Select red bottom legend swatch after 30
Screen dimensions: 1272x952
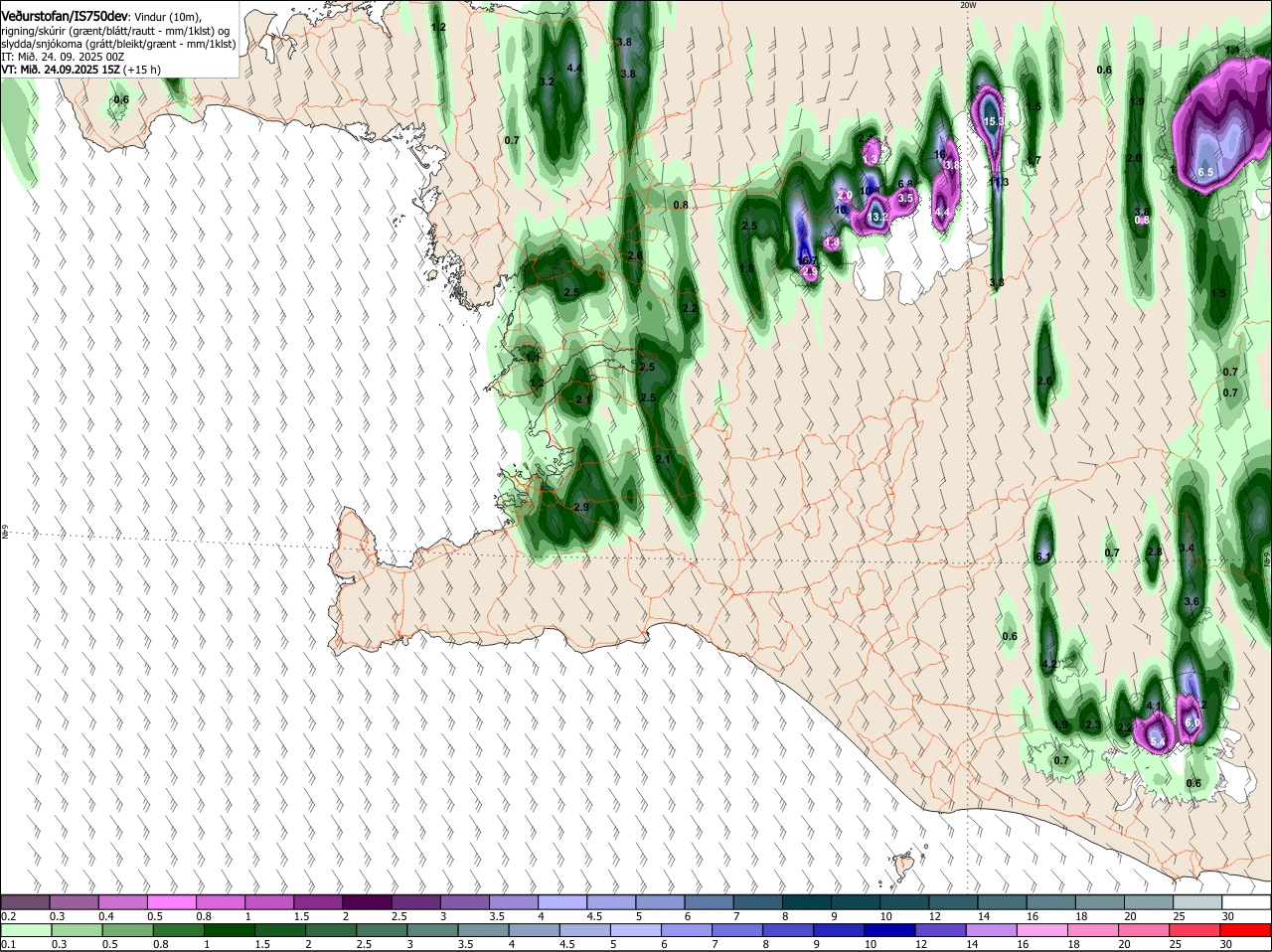[x=1247, y=929]
